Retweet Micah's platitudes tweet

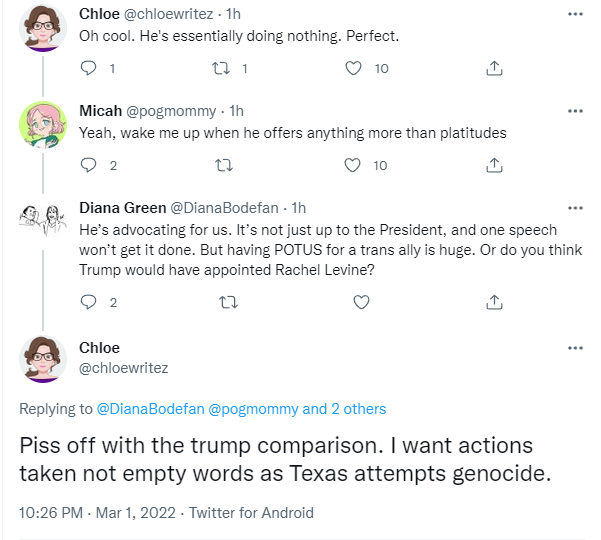point(223,165)
